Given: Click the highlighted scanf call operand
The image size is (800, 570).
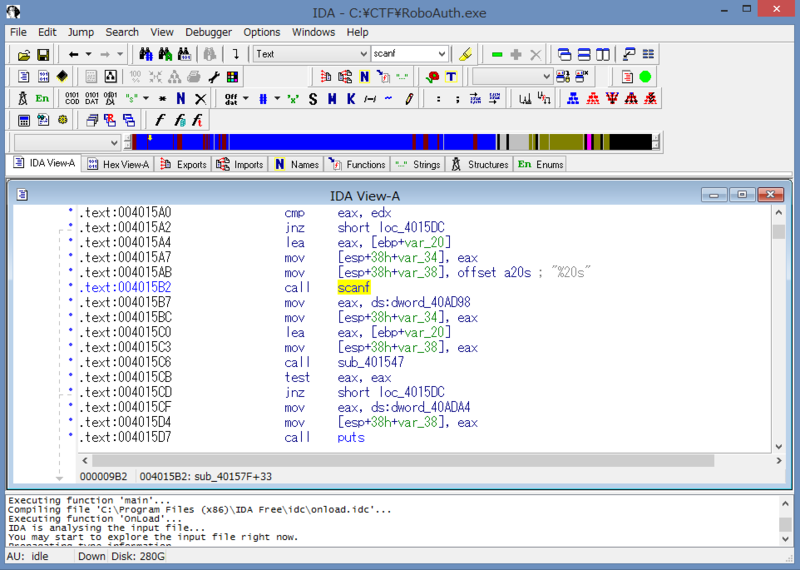Looking at the screenshot, I should point(354,287).
